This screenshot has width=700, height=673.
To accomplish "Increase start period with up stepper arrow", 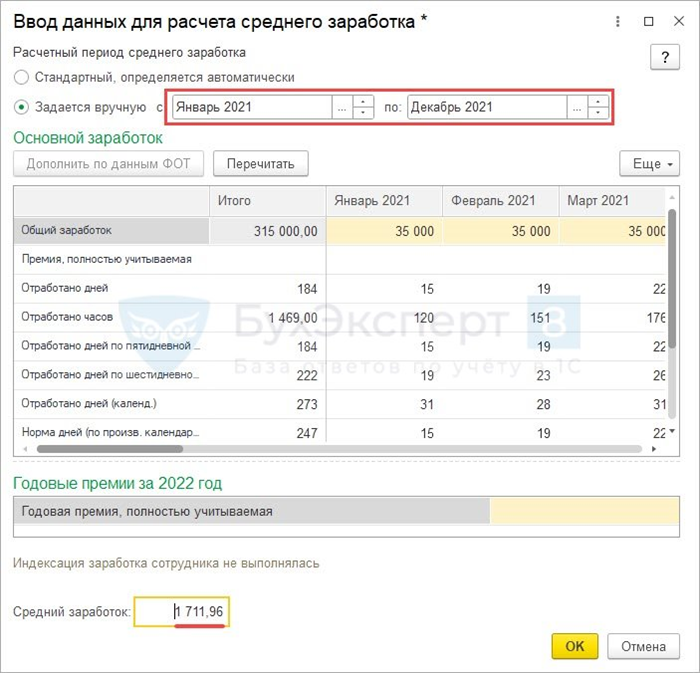I will tap(363, 102).
